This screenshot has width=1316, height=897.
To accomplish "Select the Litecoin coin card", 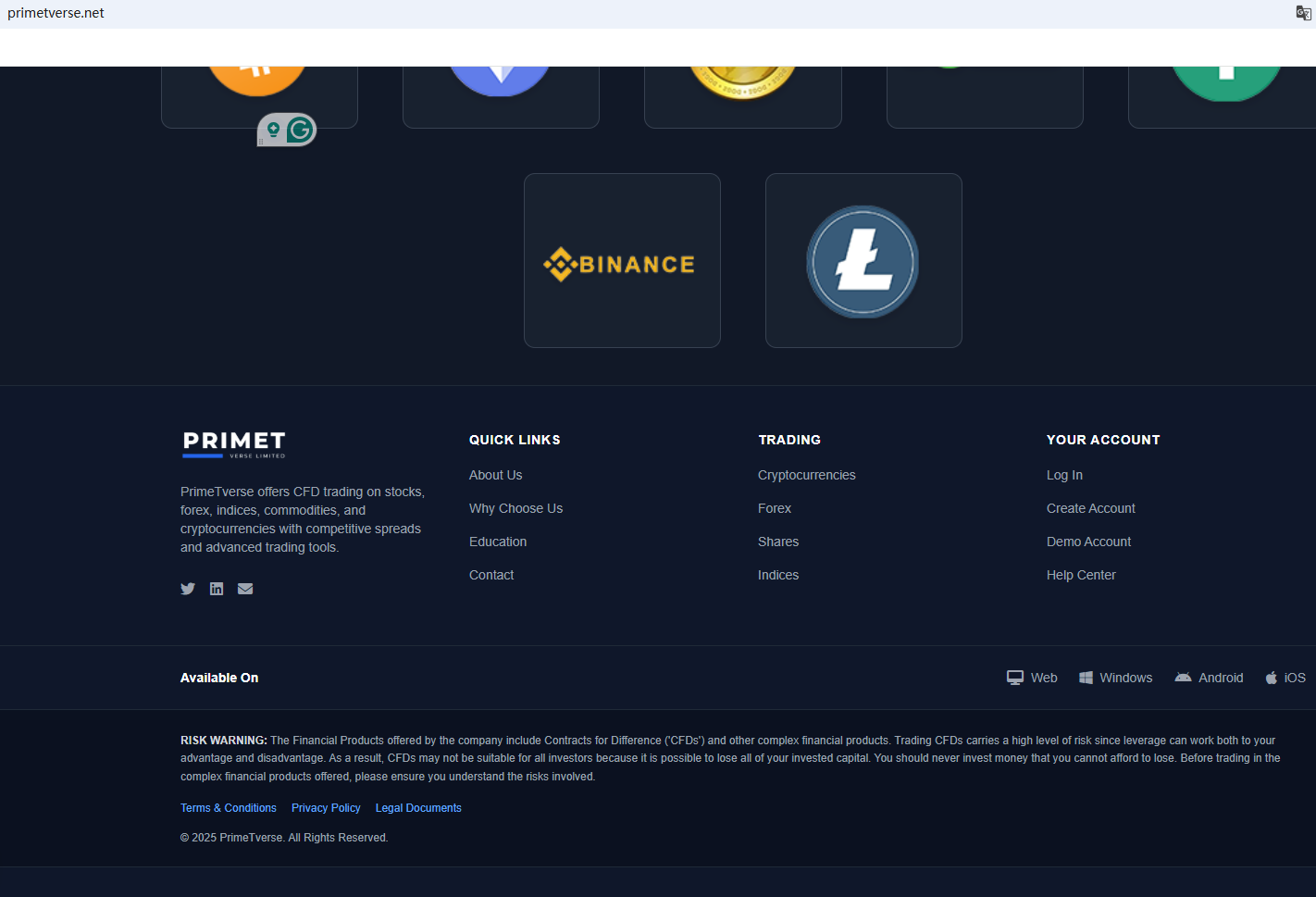I will [x=863, y=260].
